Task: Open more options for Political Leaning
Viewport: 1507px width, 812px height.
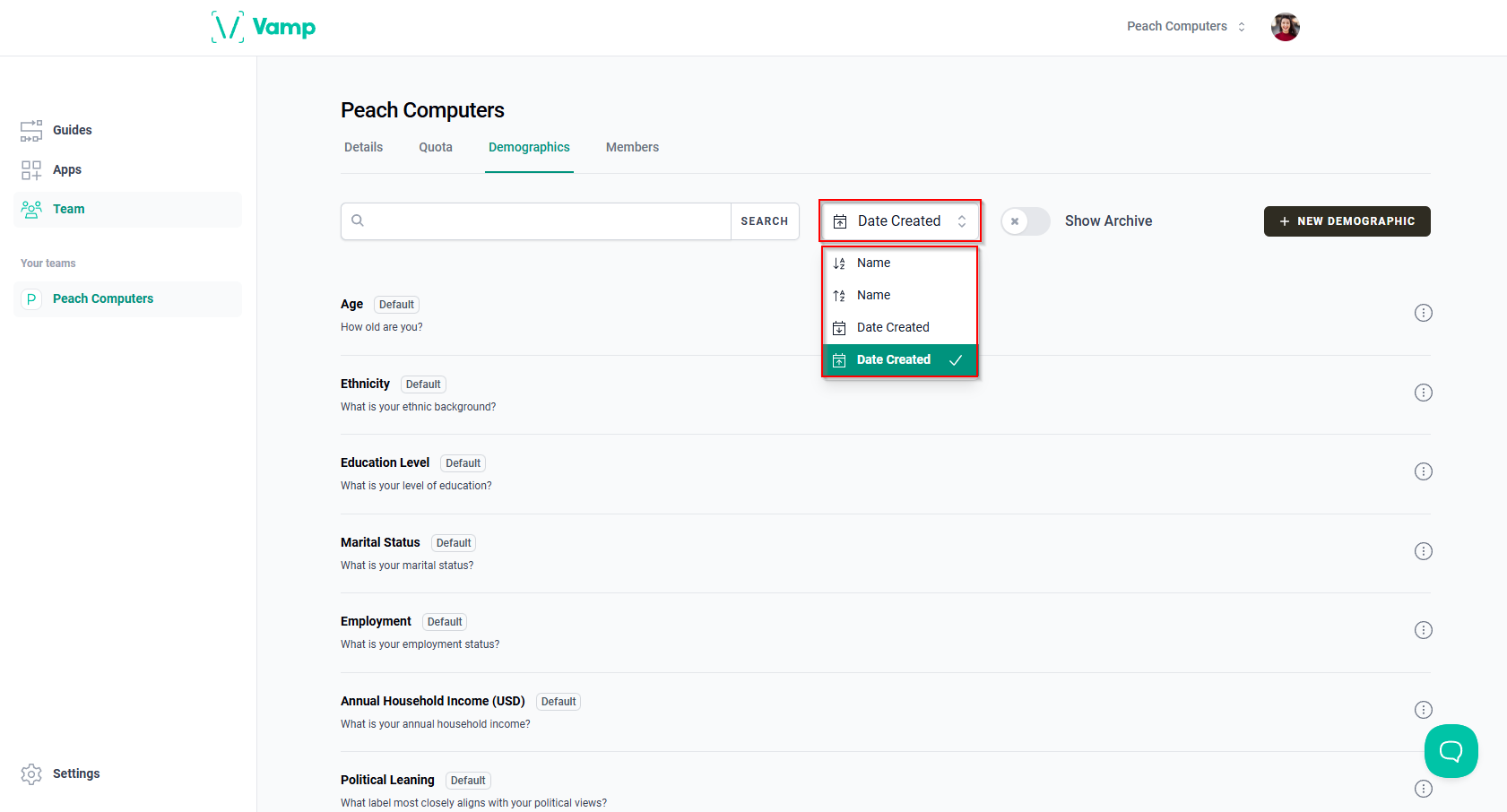Action: pos(1423,789)
